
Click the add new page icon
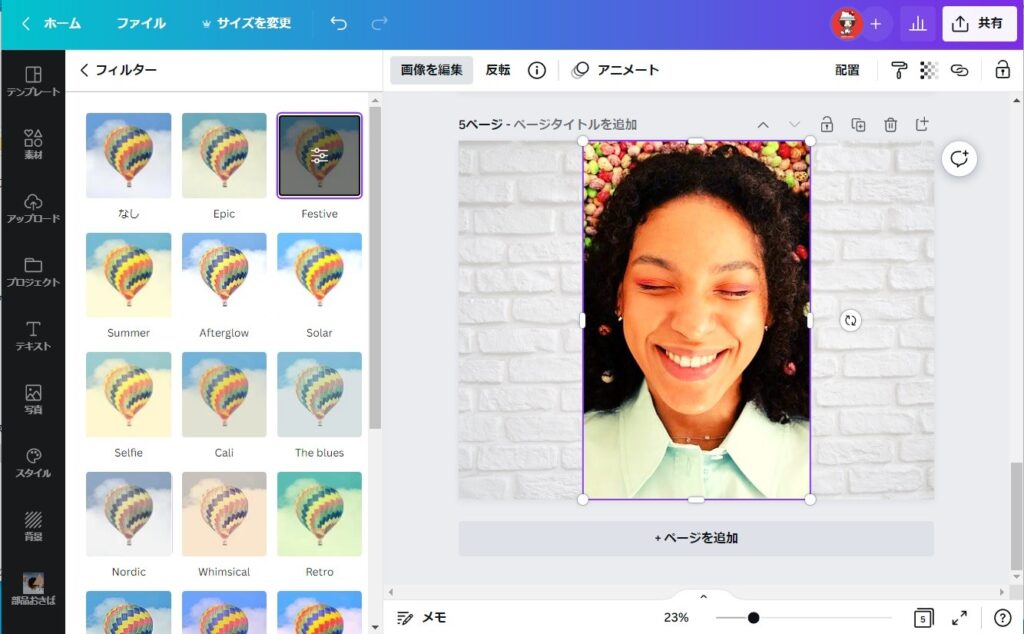921,124
